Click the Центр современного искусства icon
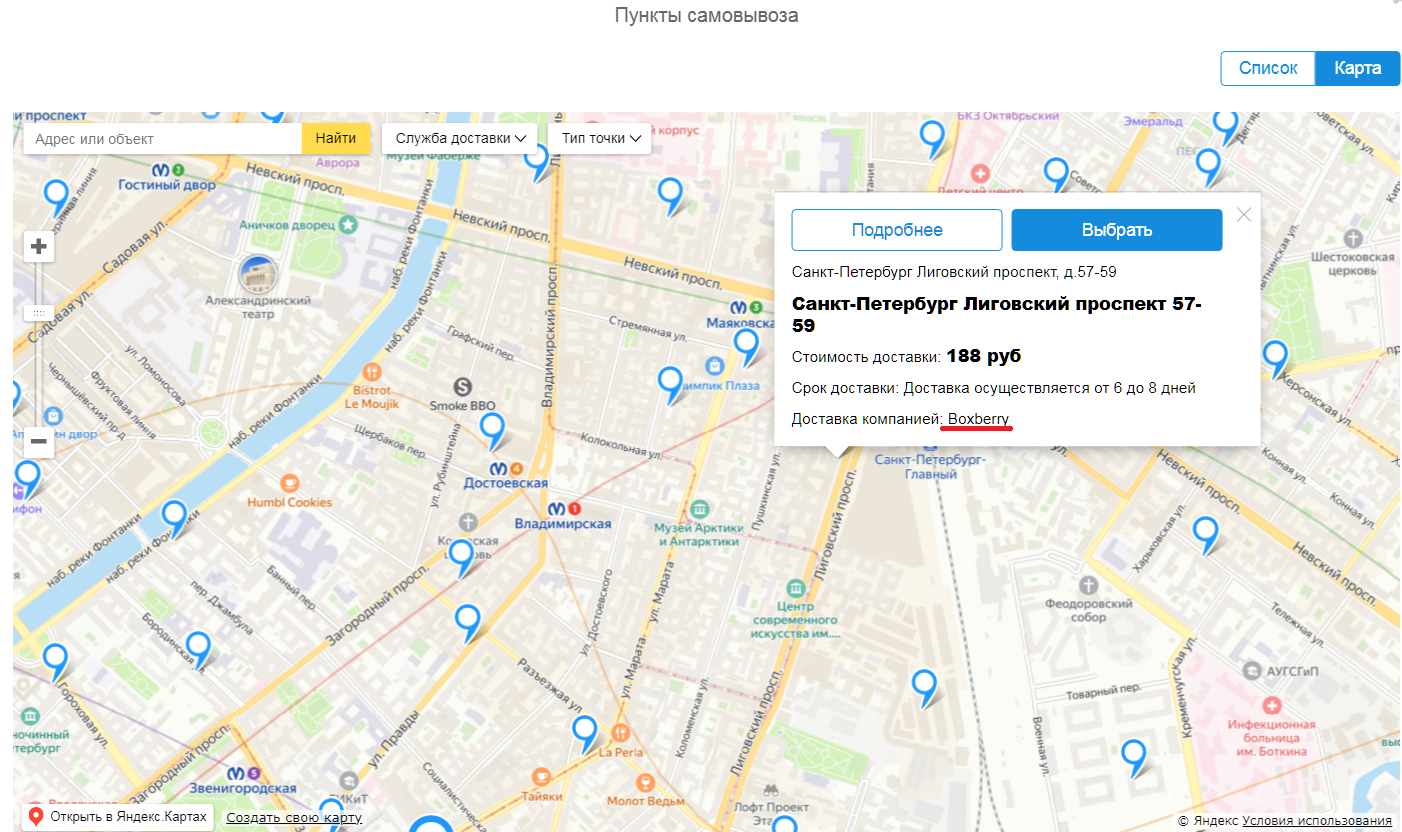This screenshot has height=832, width=1402. click(796, 587)
